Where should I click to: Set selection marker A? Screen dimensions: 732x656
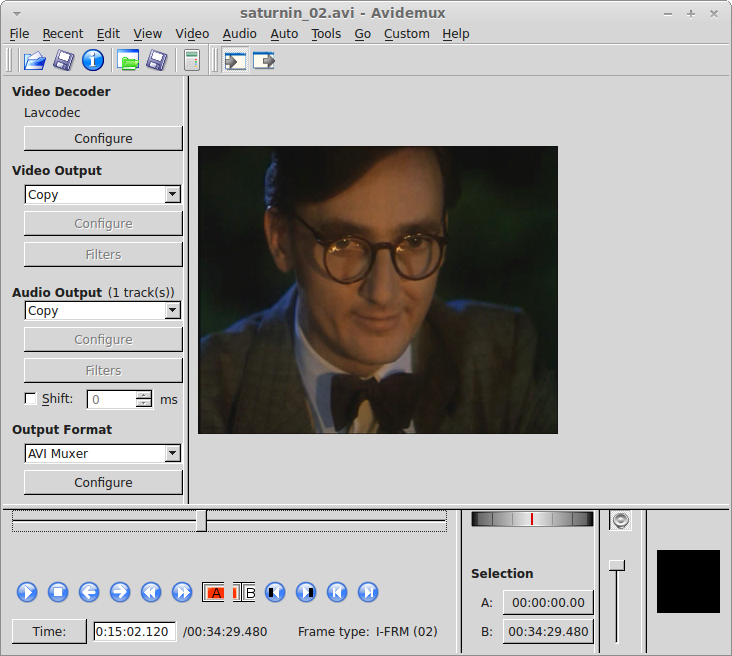point(213,593)
